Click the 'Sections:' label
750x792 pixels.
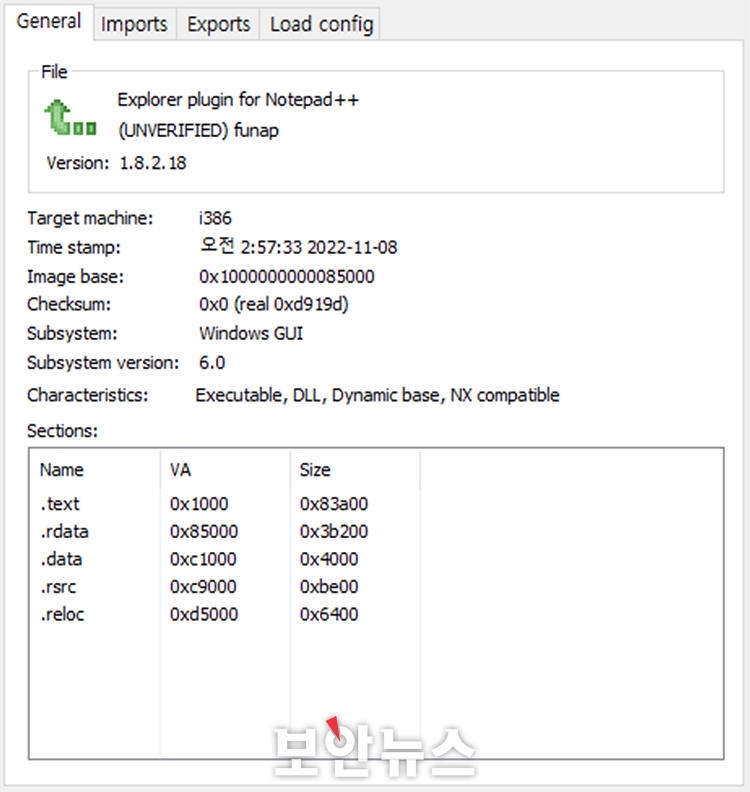[62, 431]
